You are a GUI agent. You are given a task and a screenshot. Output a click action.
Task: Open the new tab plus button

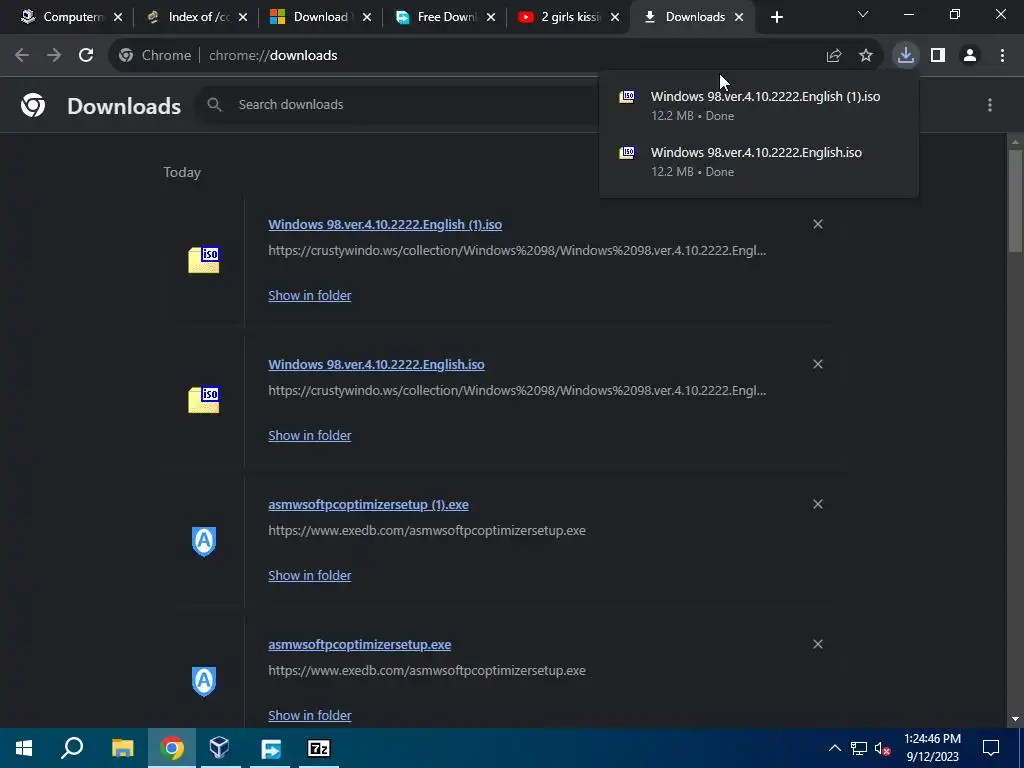tap(776, 17)
